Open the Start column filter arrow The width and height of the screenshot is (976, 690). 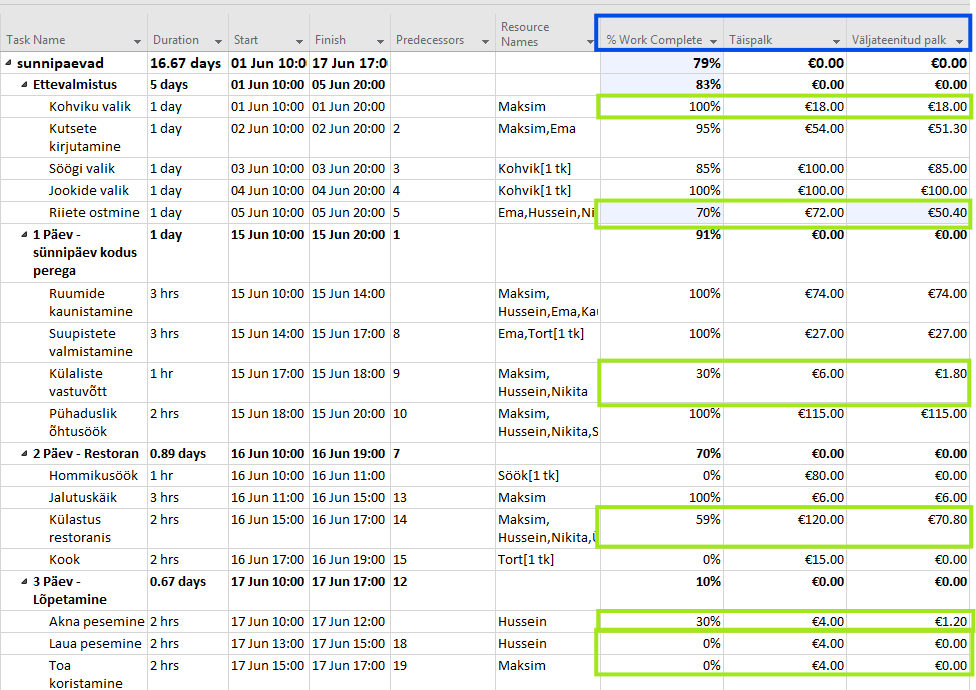coord(298,41)
